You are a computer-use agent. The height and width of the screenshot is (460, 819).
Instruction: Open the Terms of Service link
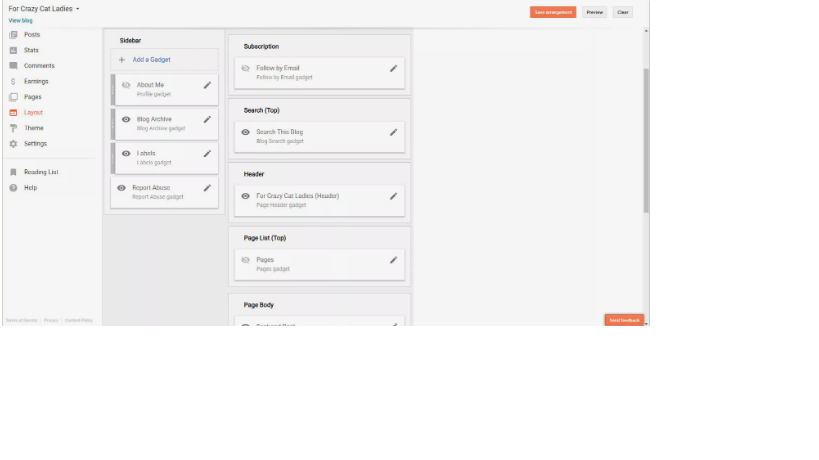tap(21, 321)
